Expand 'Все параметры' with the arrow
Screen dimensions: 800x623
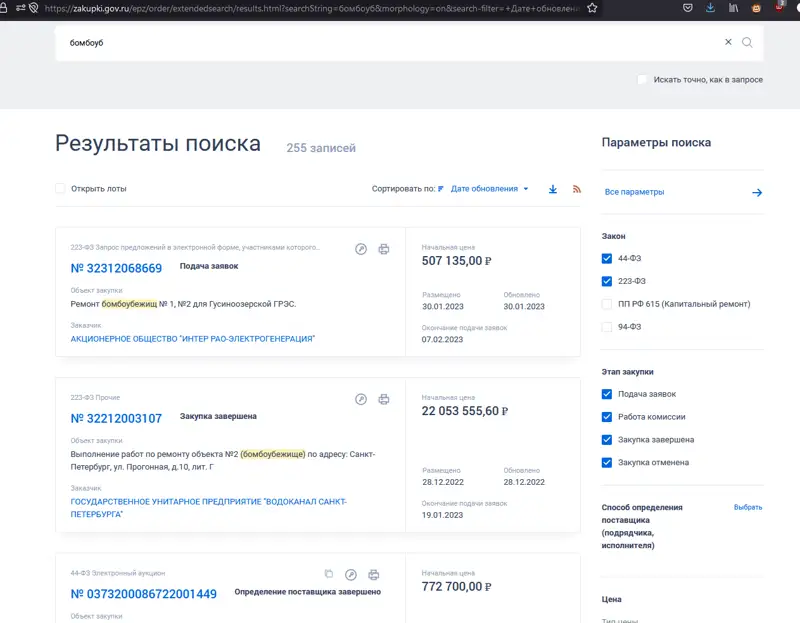pyautogui.click(x=757, y=192)
